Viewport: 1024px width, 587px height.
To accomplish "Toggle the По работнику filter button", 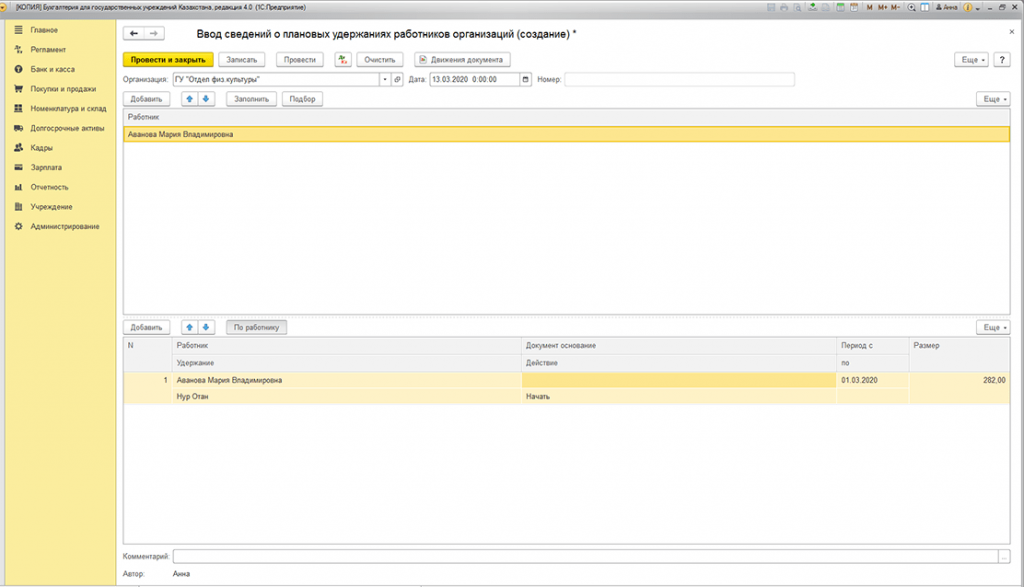I will pyautogui.click(x=256, y=327).
